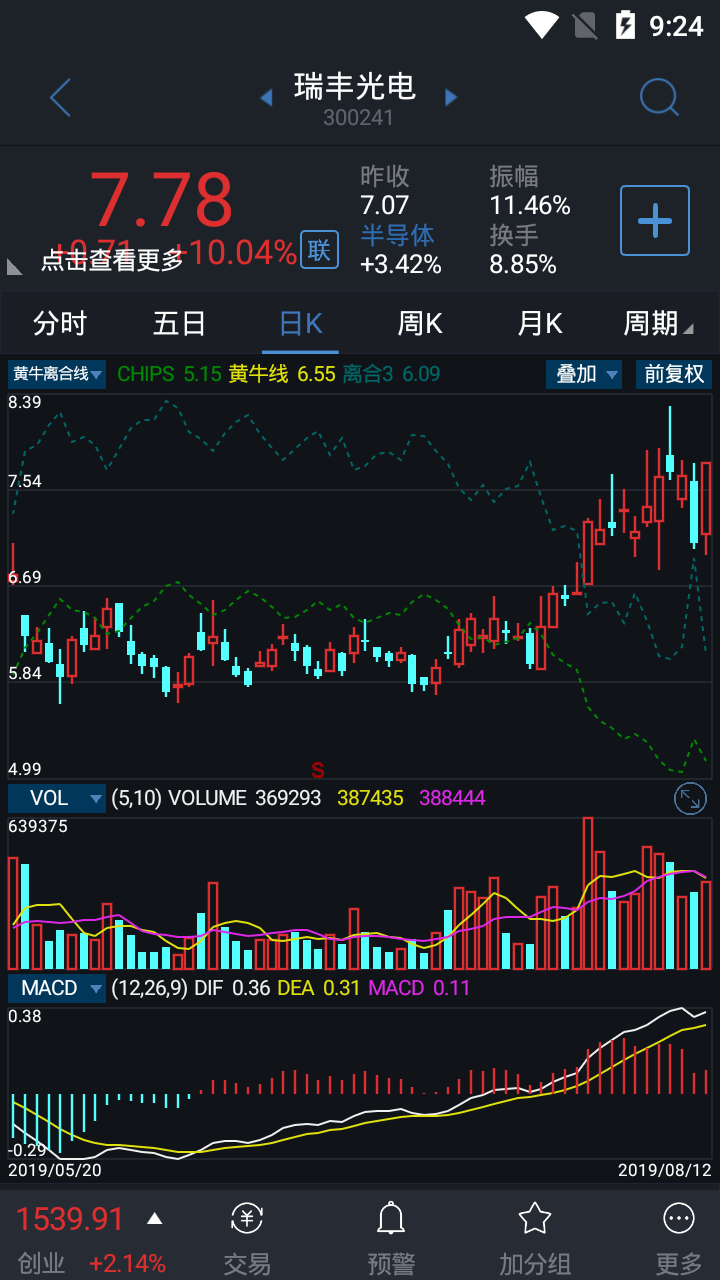Viewport: 720px width, 1280px height.
Task: Tap MACD 0.11 value in magenta
Action: (419, 988)
